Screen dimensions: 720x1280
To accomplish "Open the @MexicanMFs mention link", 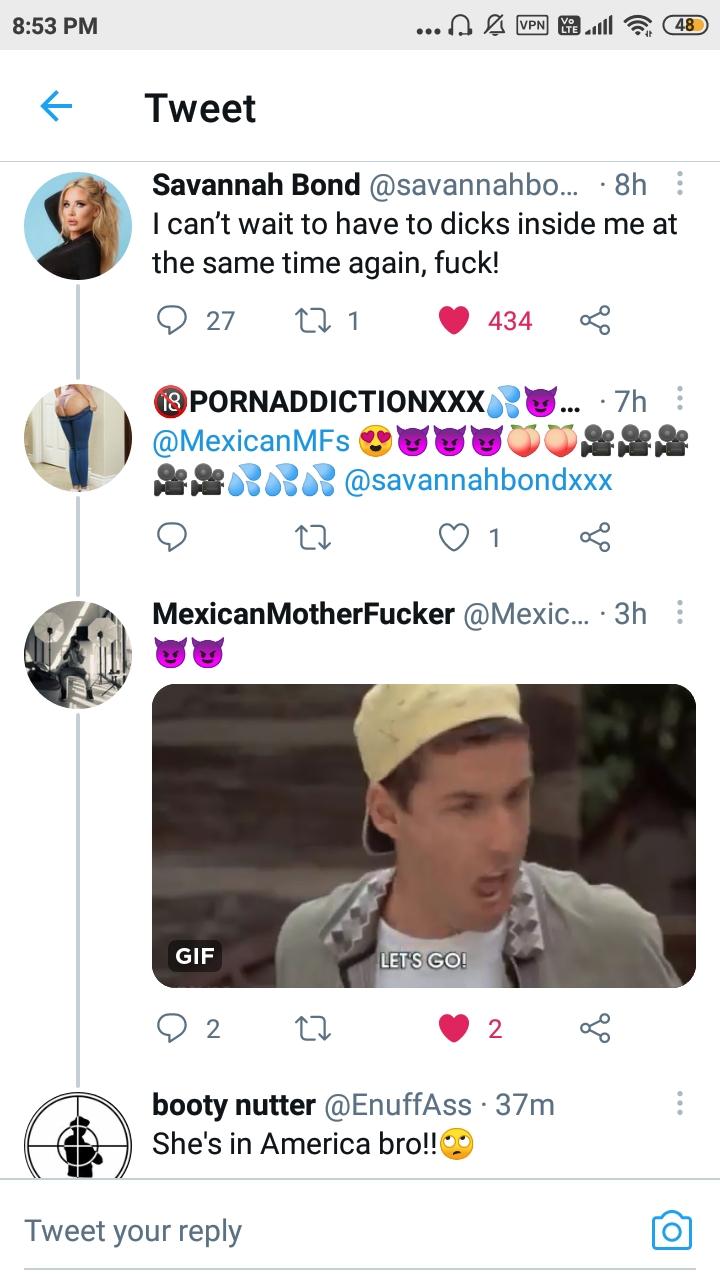I will click(x=251, y=441).
